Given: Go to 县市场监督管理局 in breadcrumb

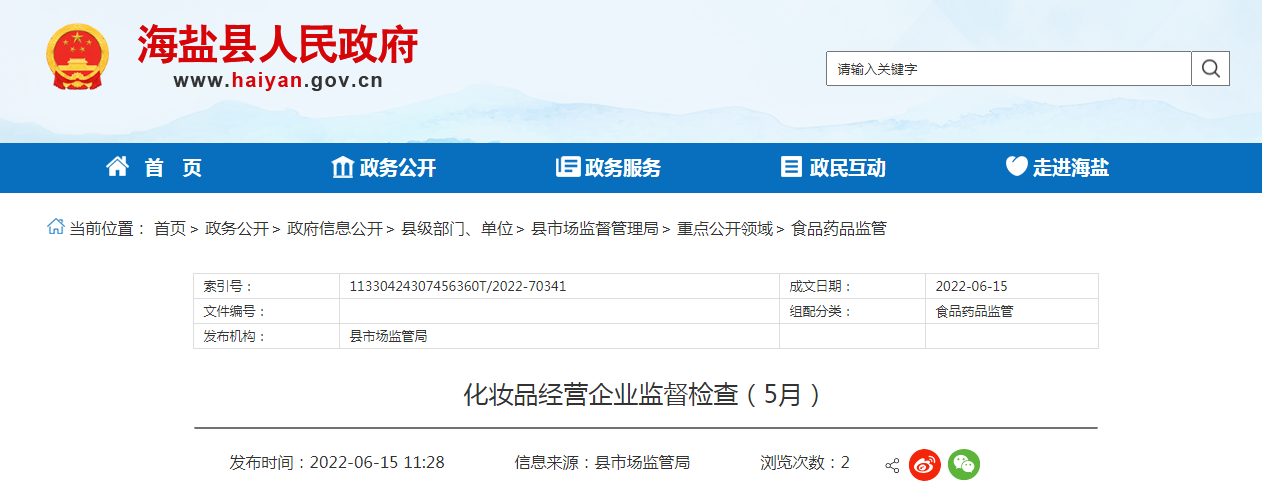Looking at the screenshot, I should (x=595, y=229).
